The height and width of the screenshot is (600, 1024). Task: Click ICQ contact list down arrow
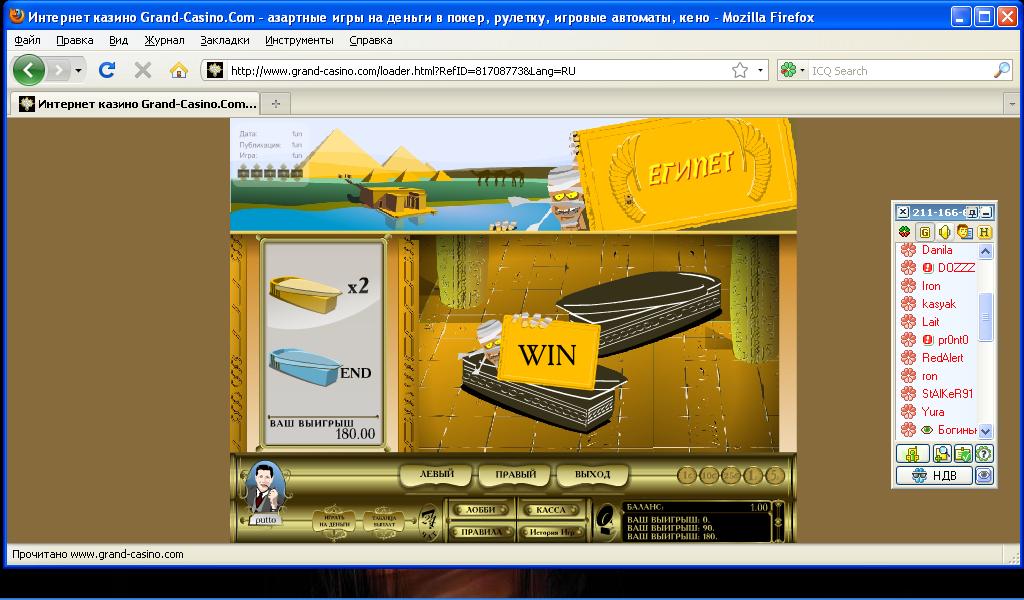(x=985, y=431)
